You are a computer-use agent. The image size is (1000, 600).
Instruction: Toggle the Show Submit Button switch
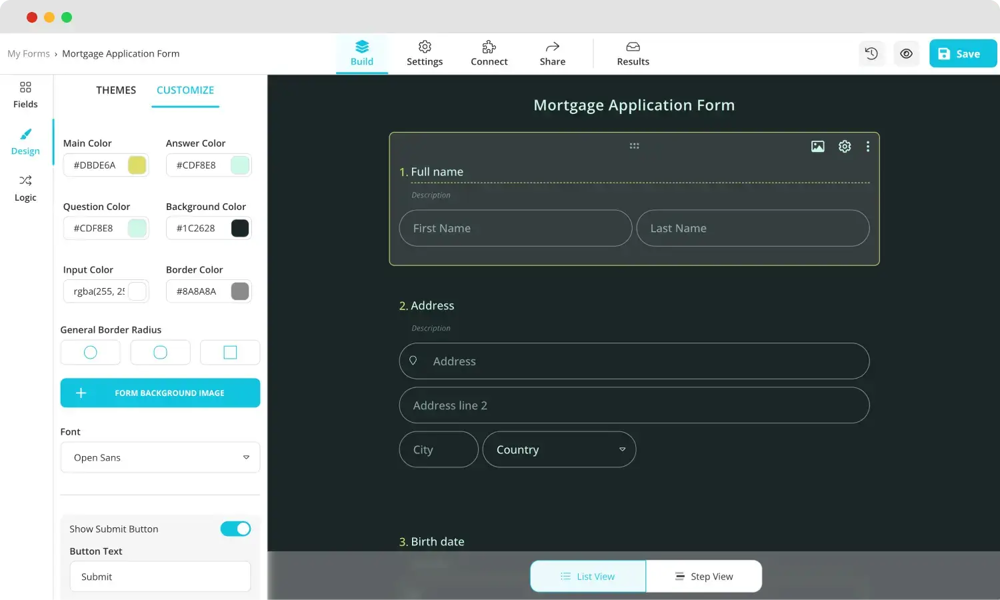click(x=235, y=529)
